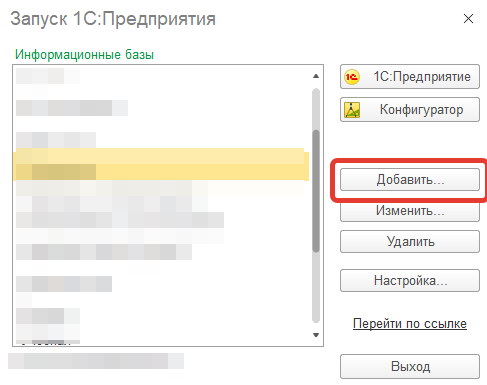This screenshot has height=385, width=487.
Task: Click the list's scroll up arrow
Action: 316,76
